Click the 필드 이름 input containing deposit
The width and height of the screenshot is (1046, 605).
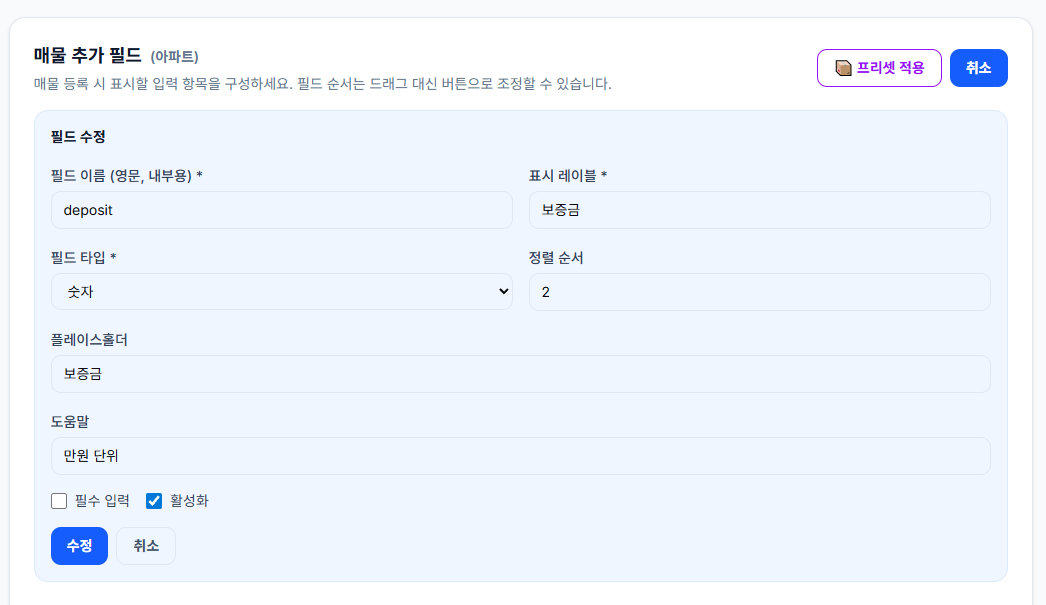pos(281,210)
